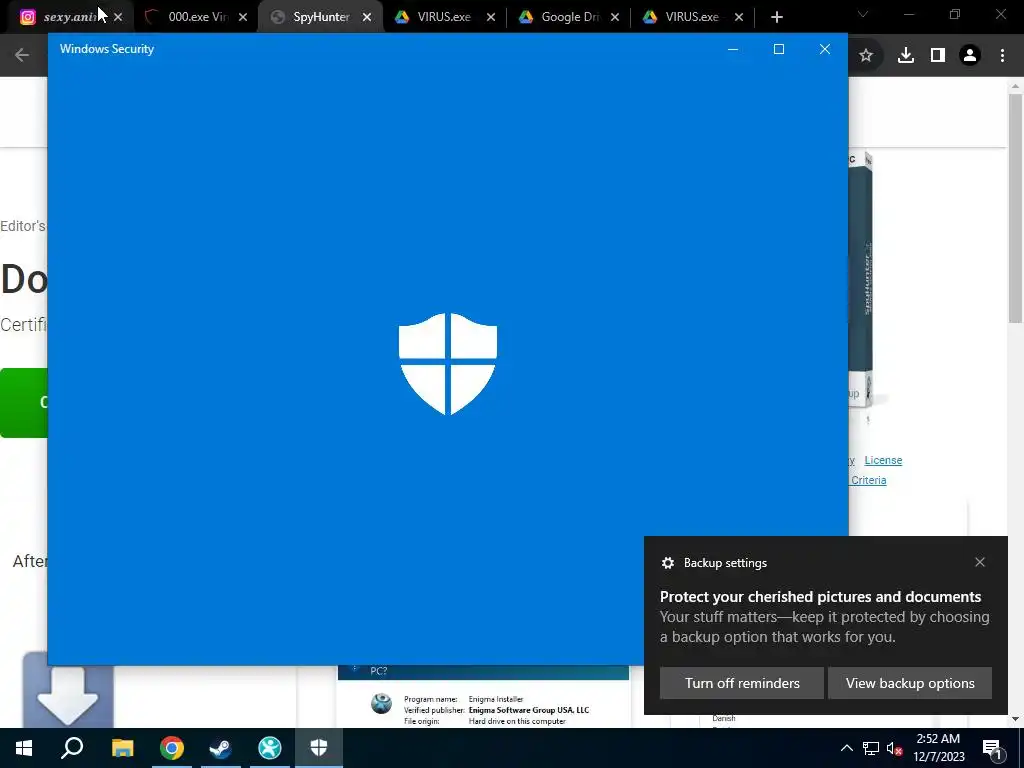This screenshot has width=1024, height=768.
Task: Go back in browser history
Action: coord(22,55)
